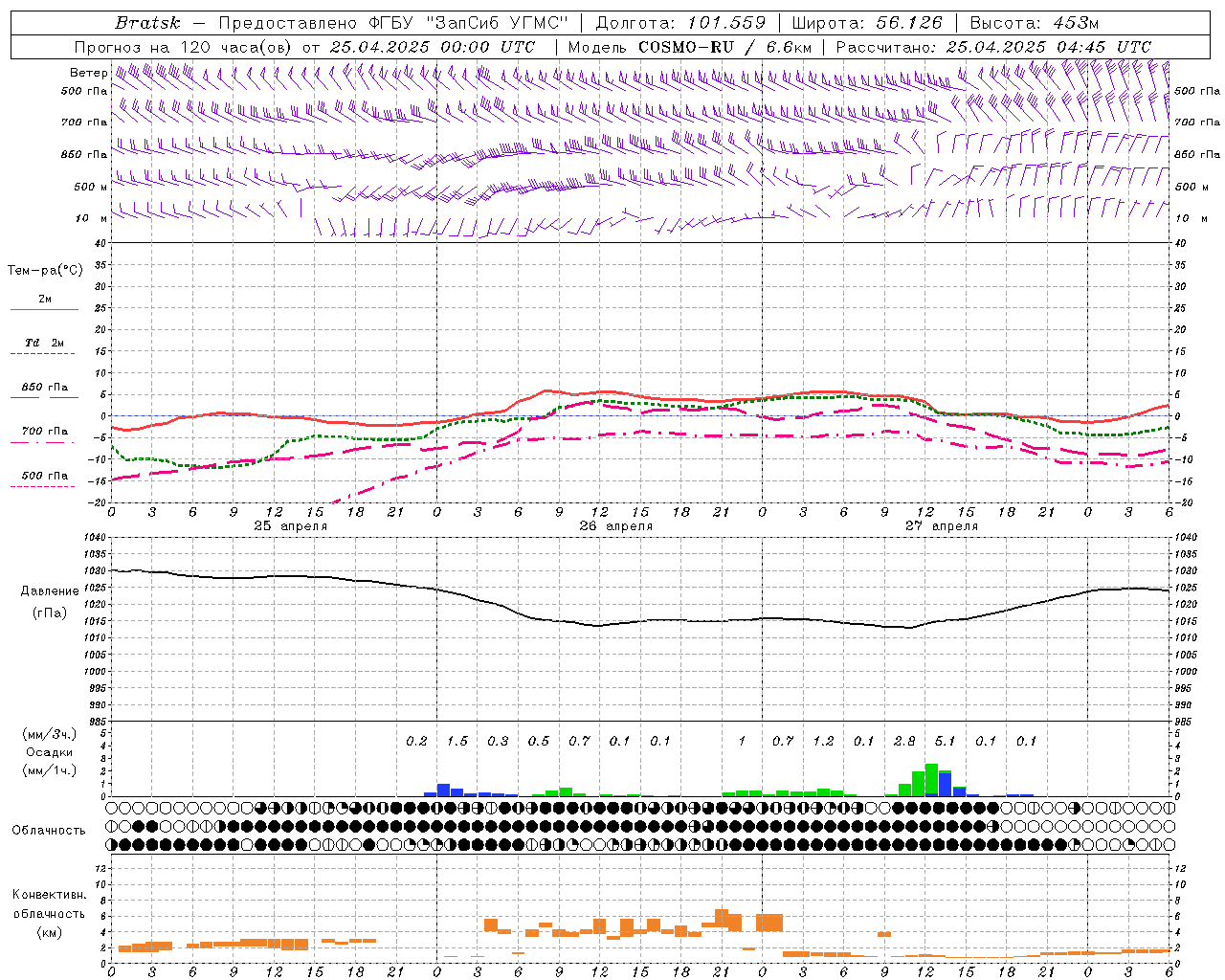1225x980 pixels.
Task: Click the "26 апреля" date label
Action: point(615,526)
